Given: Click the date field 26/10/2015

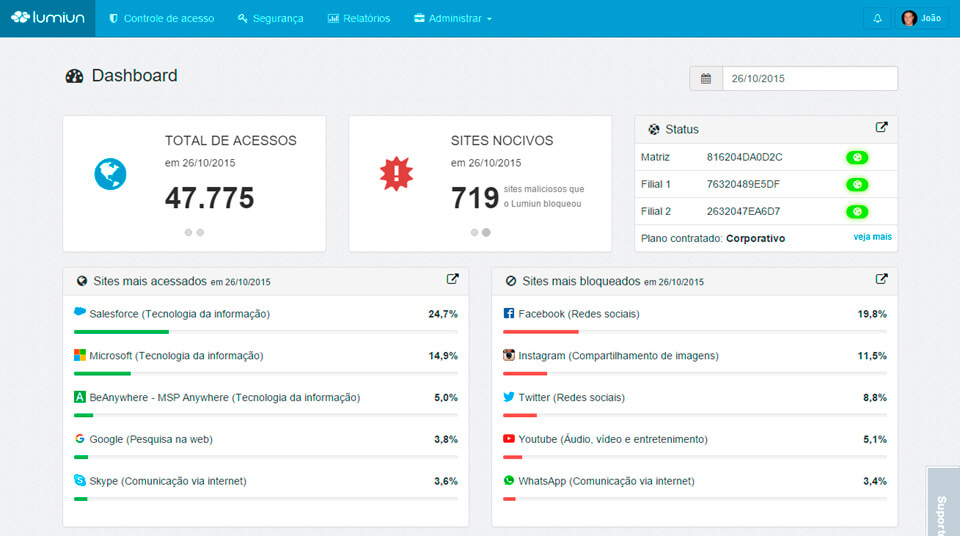Looking at the screenshot, I should (x=810, y=78).
